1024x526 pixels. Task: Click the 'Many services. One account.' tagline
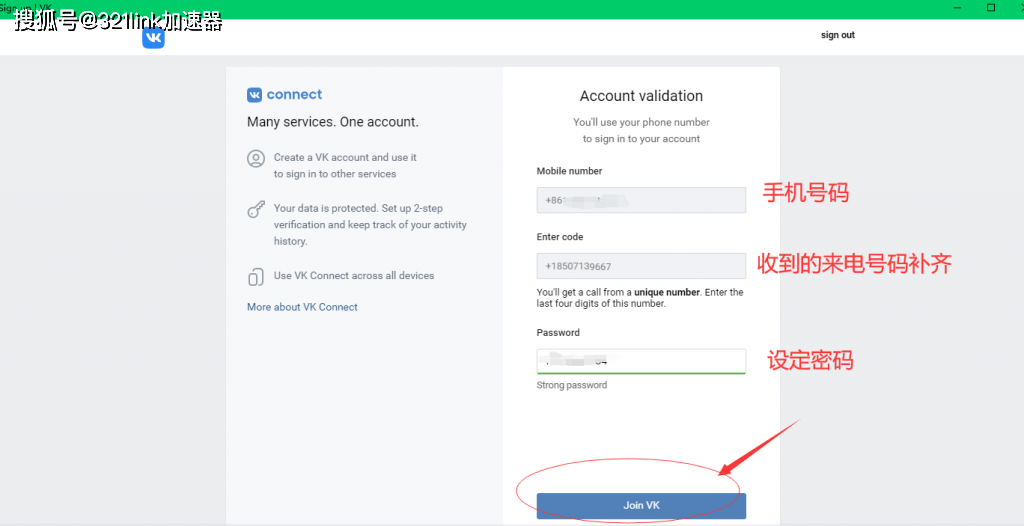pos(333,122)
